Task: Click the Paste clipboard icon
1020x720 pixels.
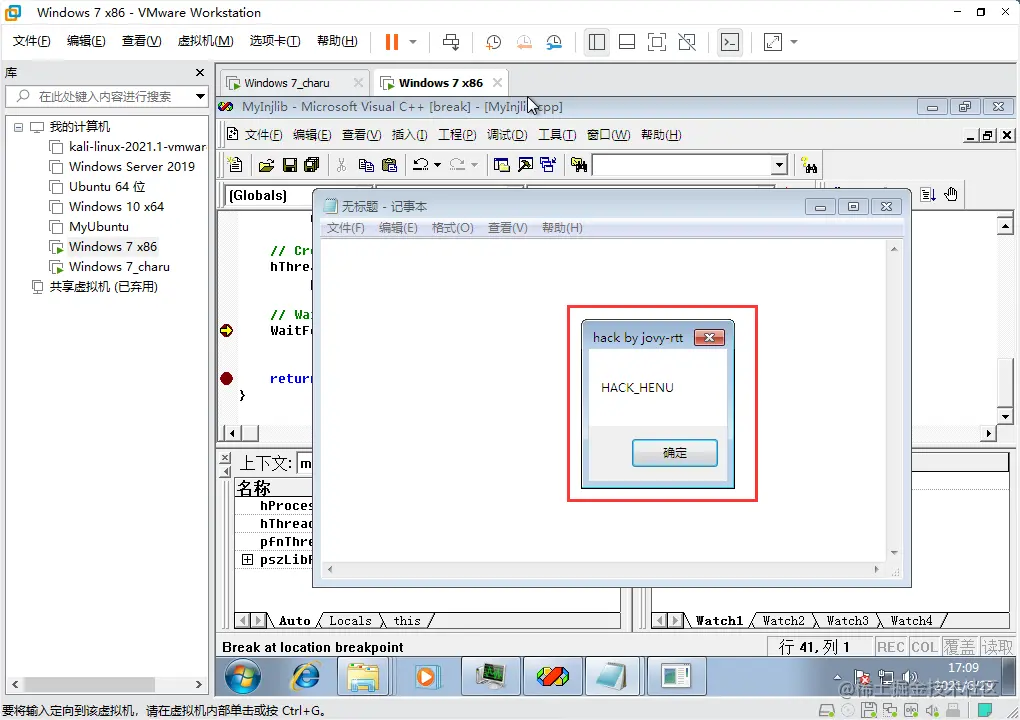Action: click(390, 165)
